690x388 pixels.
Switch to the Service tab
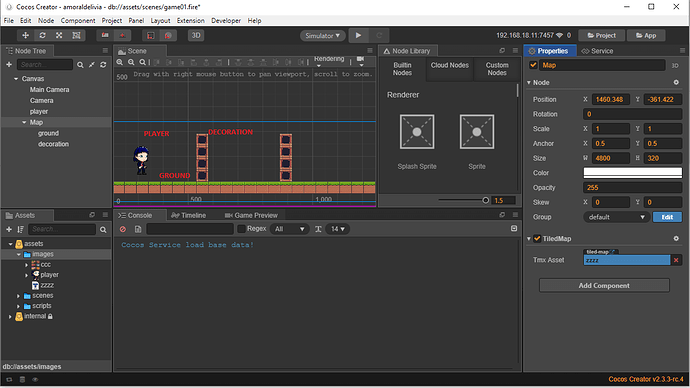pos(597,51)
